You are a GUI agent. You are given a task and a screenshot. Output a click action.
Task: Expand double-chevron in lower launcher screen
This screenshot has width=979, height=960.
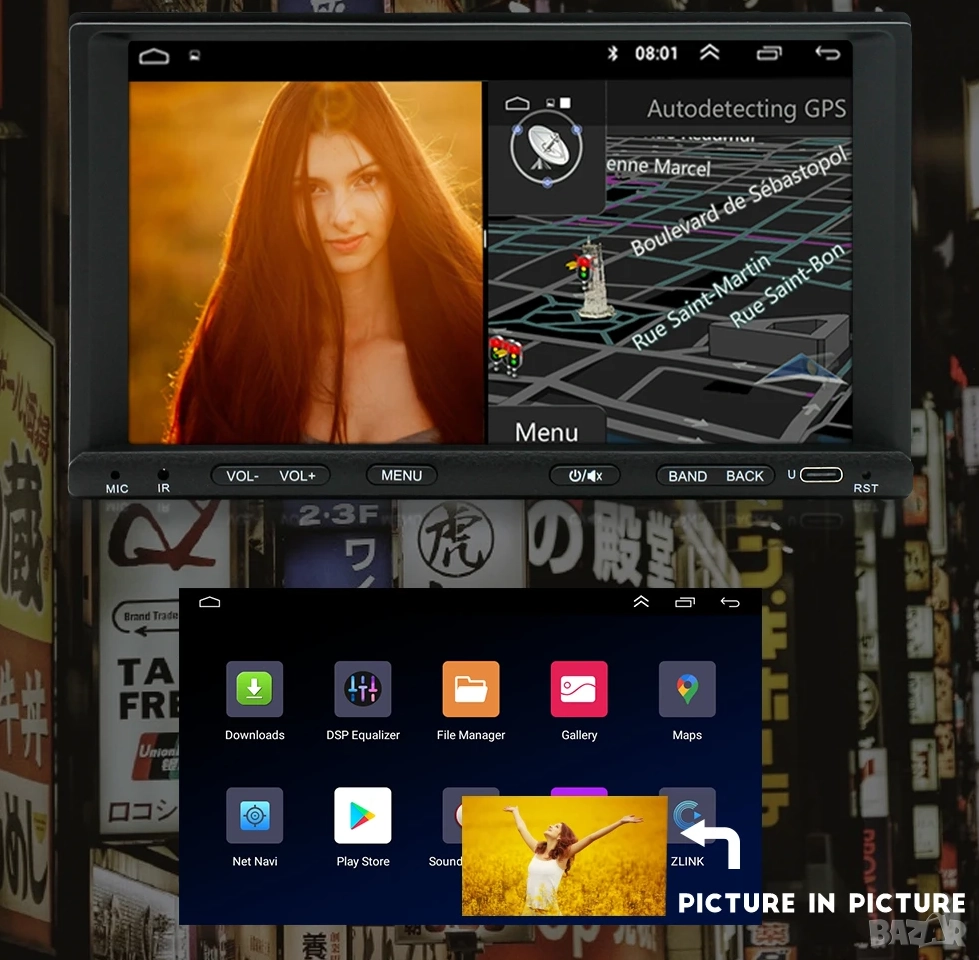click(641, 602)
